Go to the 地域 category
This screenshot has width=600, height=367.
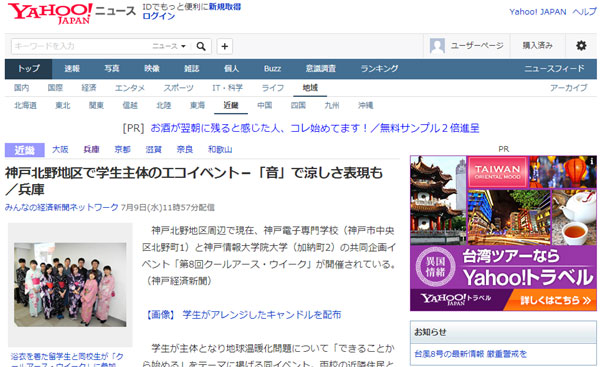pos(310,88)
